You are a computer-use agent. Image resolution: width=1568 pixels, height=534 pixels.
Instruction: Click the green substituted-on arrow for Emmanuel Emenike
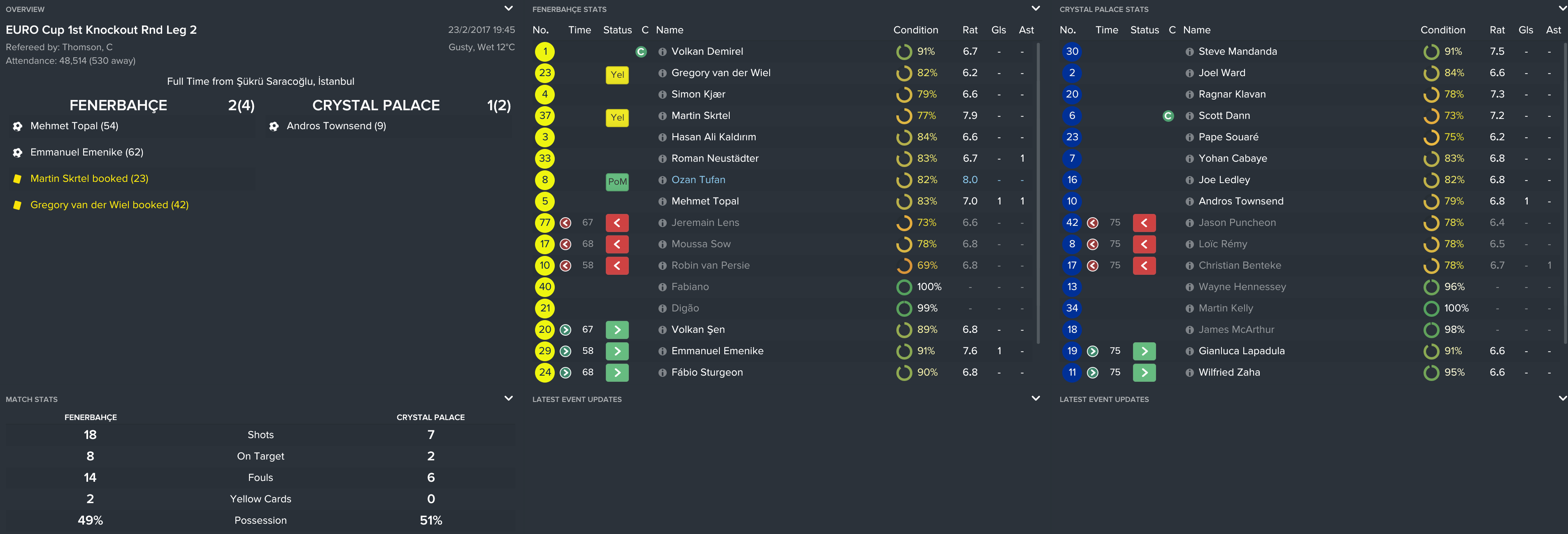[616, 351]
